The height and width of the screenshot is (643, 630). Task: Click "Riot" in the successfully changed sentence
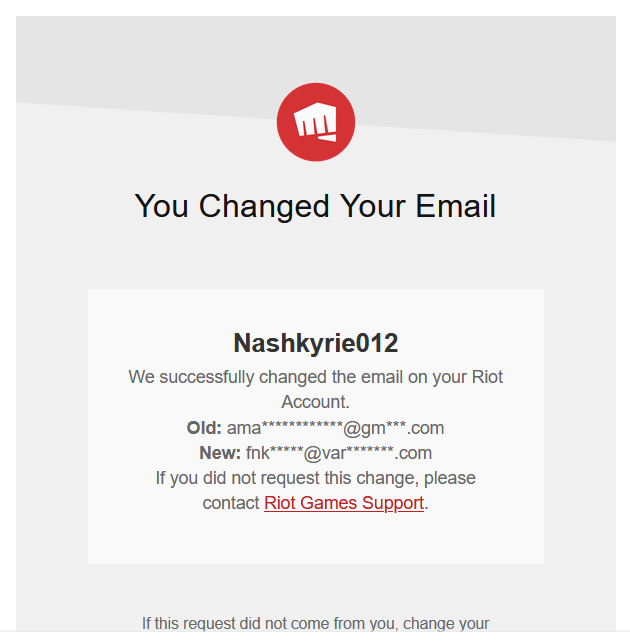[486, 378]
